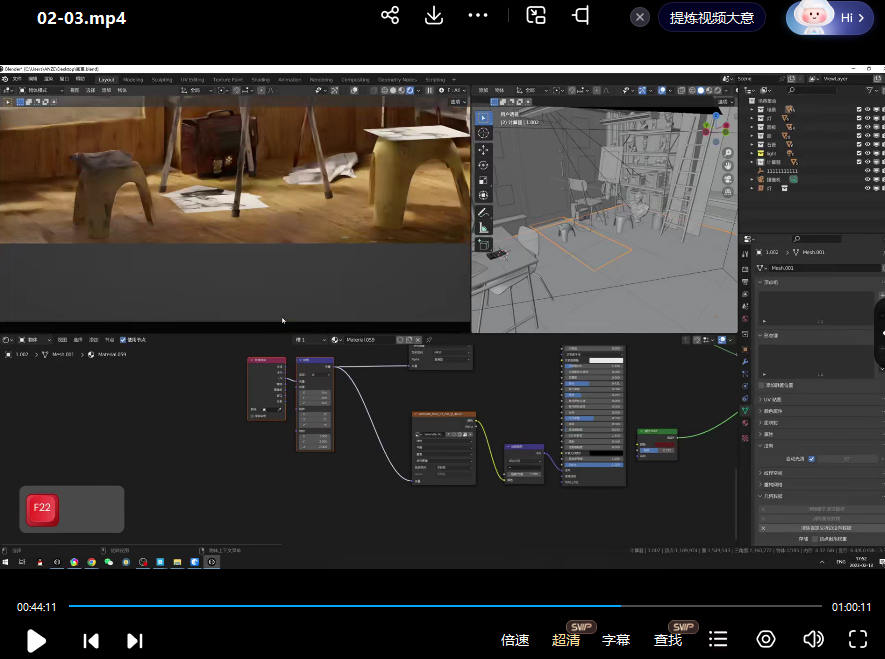Open the playlist icon in player controls
The width and height of the screenshot is (885, 659).
[718, 640]
